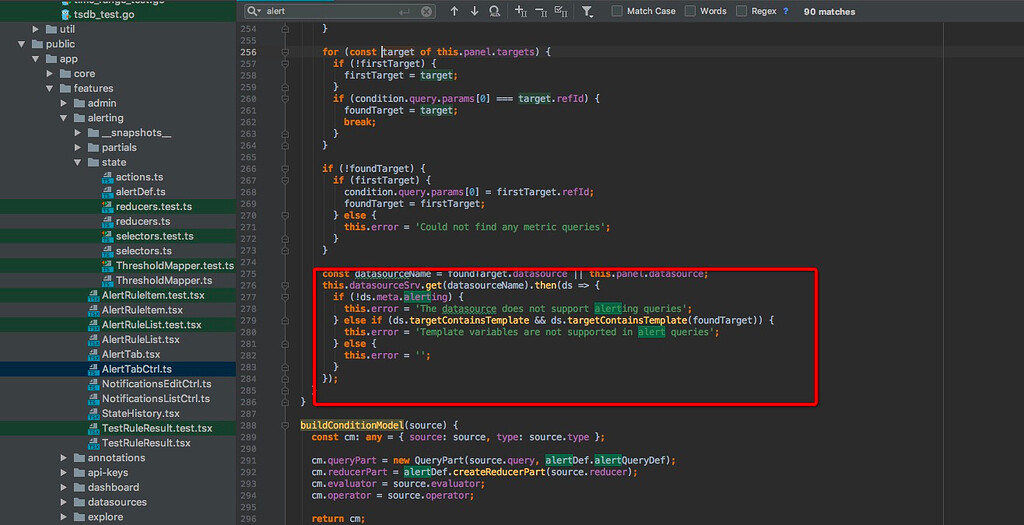This screenshot has width=1024, height=525.
Task: Click the Find All usages icon
Action: pyautogui.click(x=495, y=11)
